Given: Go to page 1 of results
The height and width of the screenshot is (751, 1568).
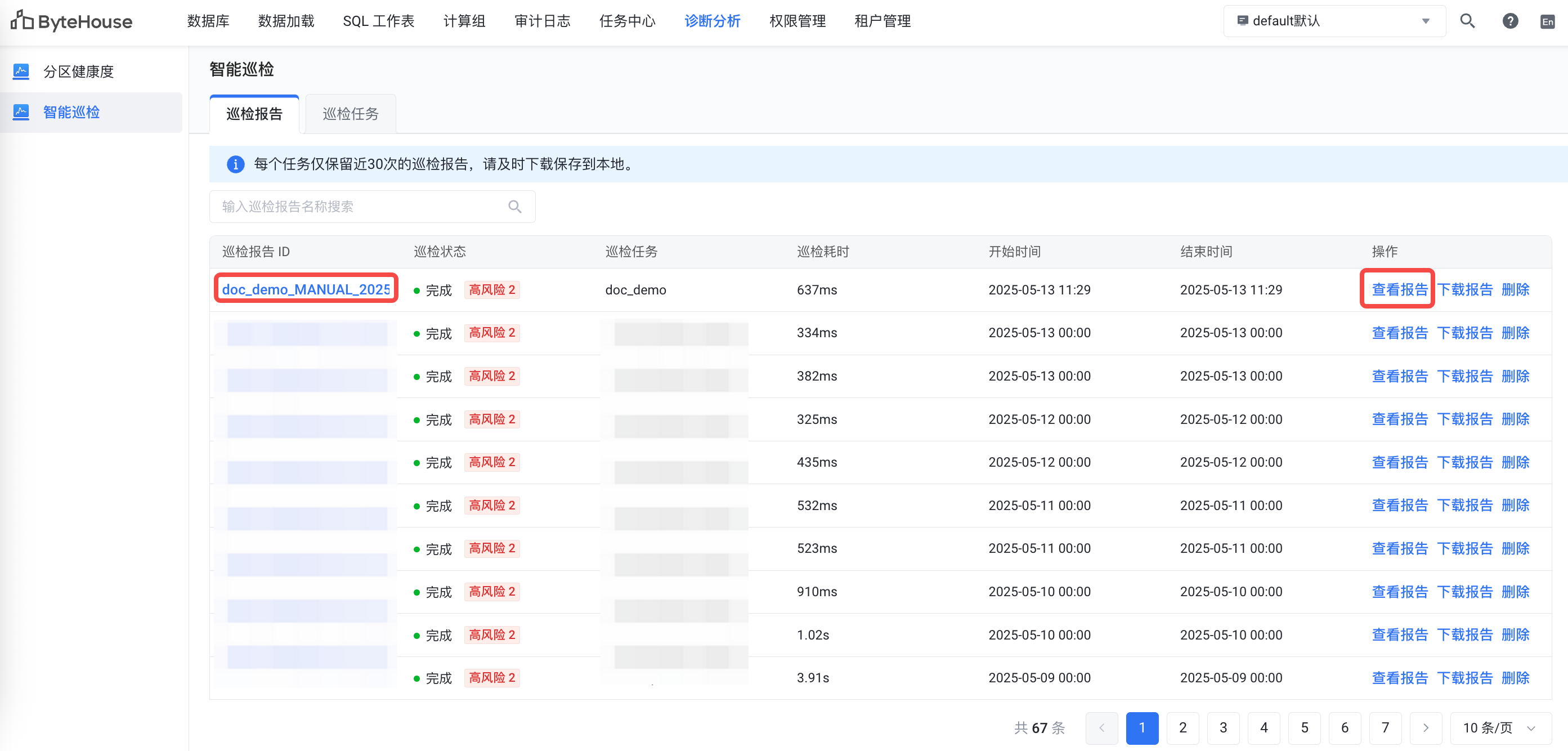Looking at the screenshot, I should point(1142,728).
